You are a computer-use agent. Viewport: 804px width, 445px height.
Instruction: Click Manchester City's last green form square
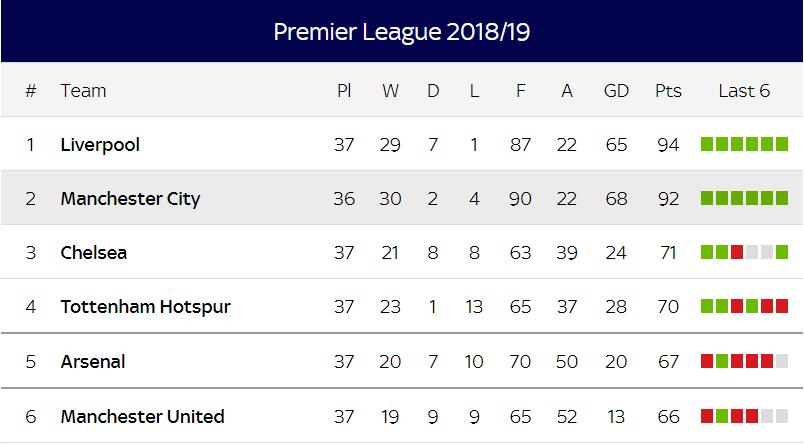coord(782,198)
